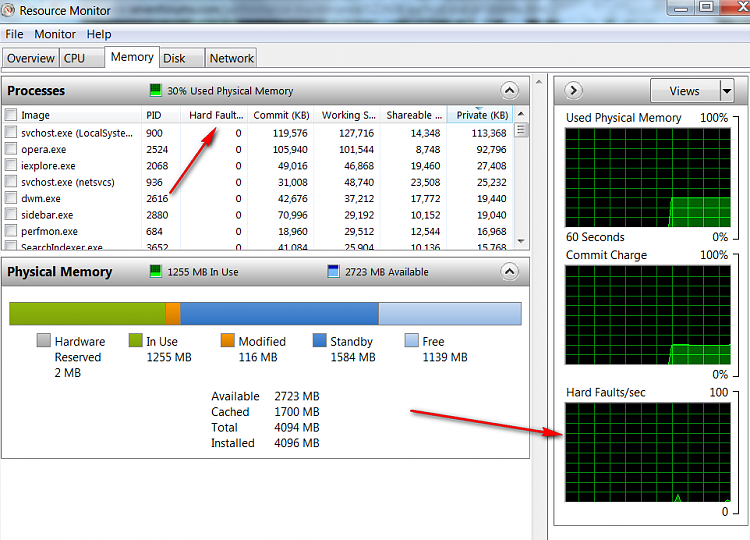Select the iexplore.exe process name
The width and height of the screenshot is (750, 540).
pos(48,166)
